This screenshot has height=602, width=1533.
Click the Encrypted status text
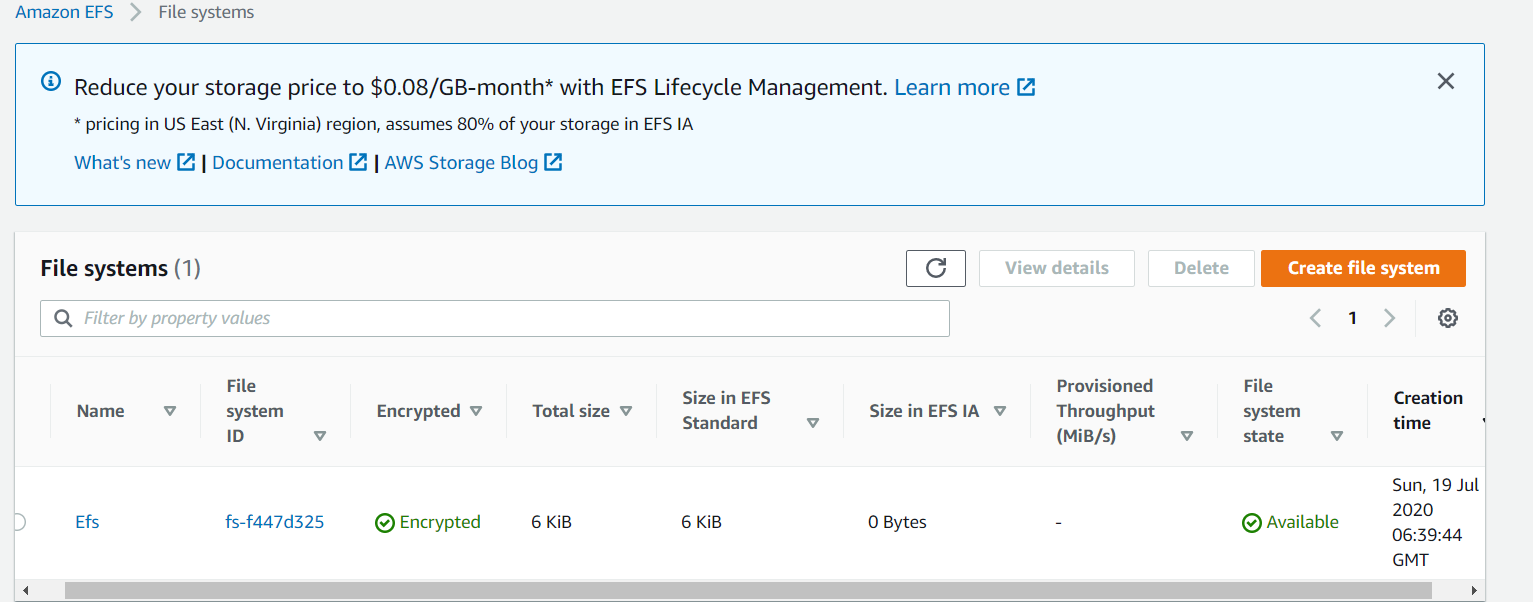pyautogui.click(x=440, y=522)
